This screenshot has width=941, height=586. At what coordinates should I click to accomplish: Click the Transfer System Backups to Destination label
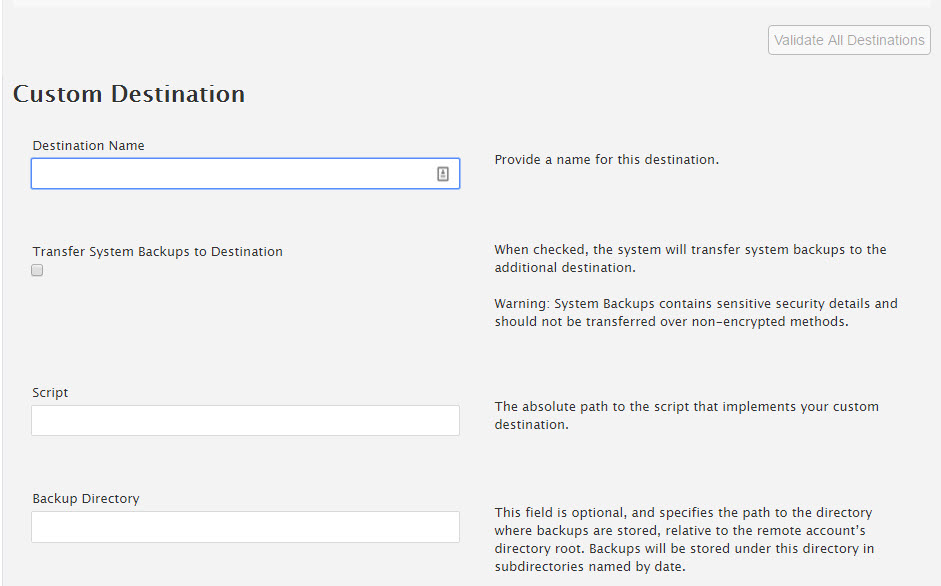tap(157, 252)
